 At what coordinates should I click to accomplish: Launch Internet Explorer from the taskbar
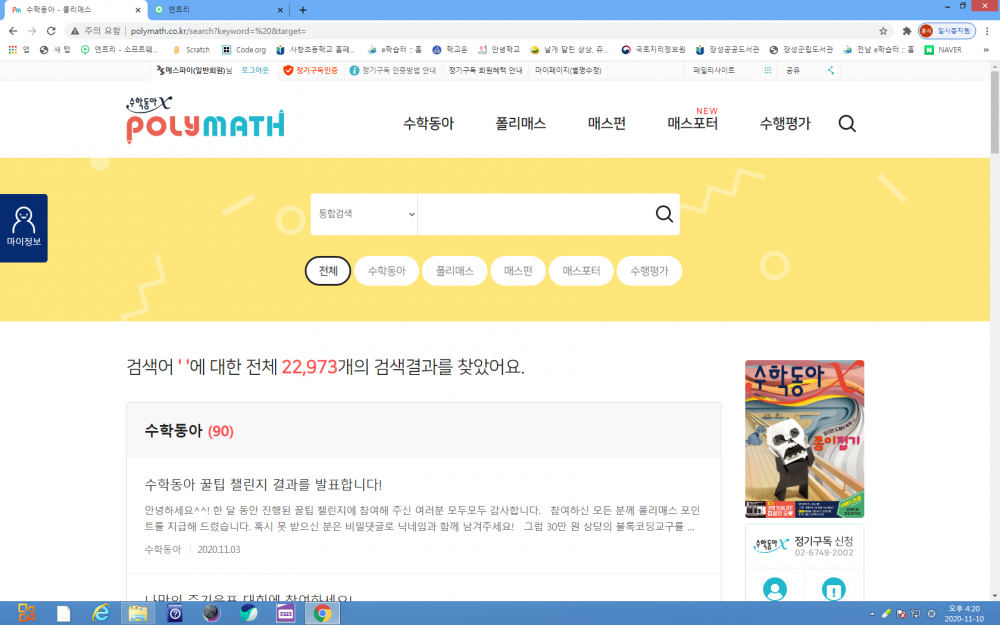coord(101,613)
